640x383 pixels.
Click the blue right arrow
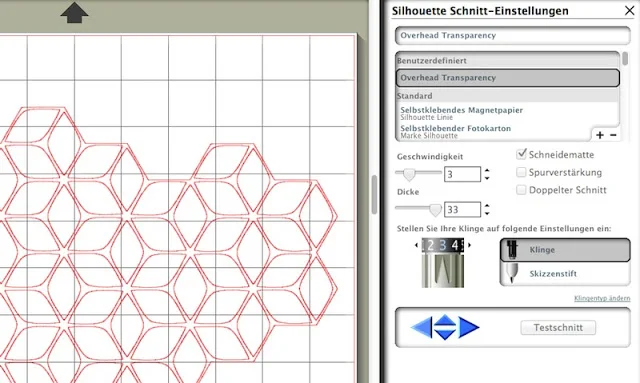(x=469, y=327)
